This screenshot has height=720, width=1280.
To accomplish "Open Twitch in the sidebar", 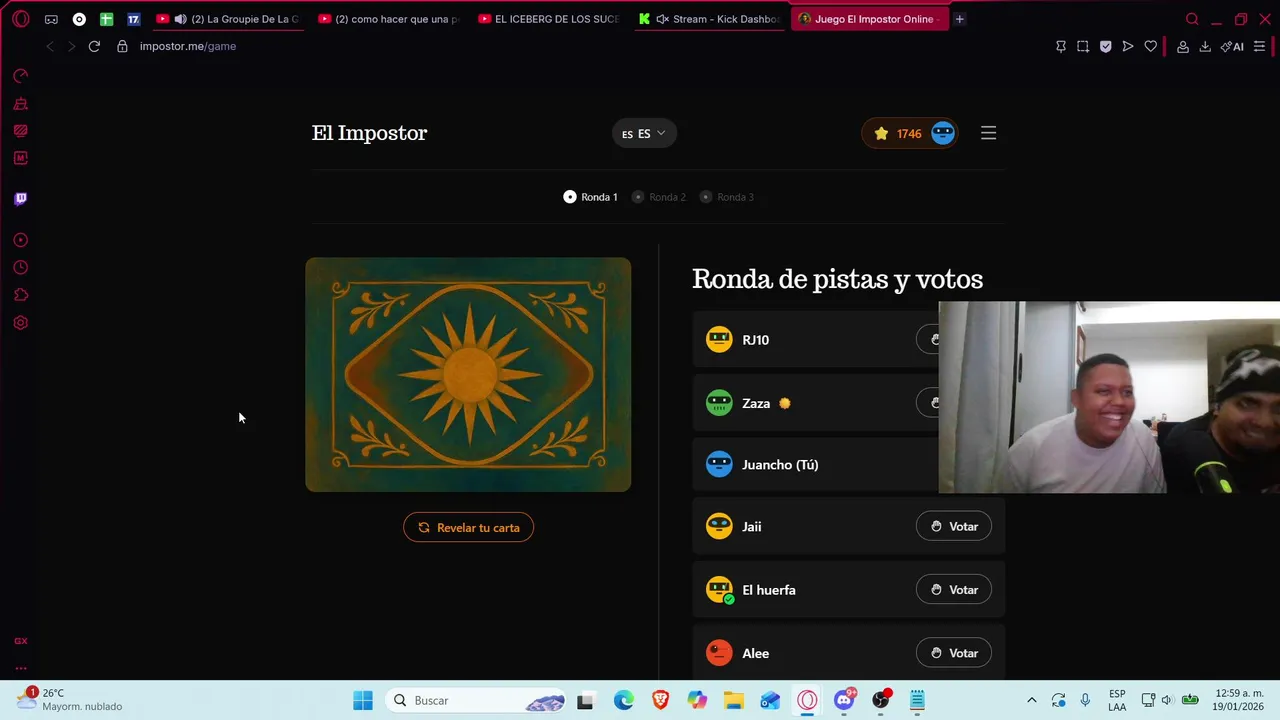I will click(20, 198).
